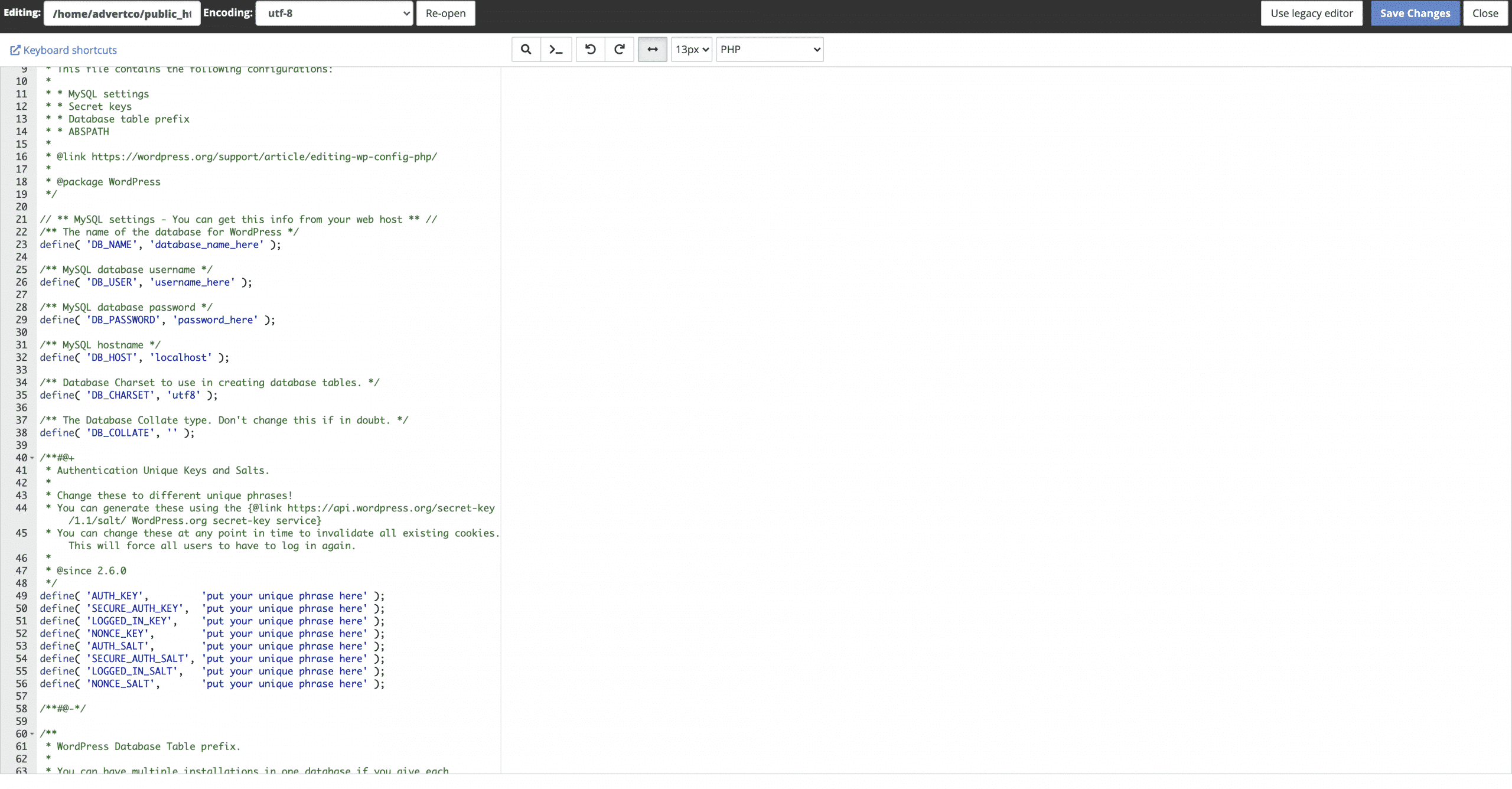Image resolution: width=1512 pixels, height=789 pixels.
Task: Close the file editor
Action: 1485,13
